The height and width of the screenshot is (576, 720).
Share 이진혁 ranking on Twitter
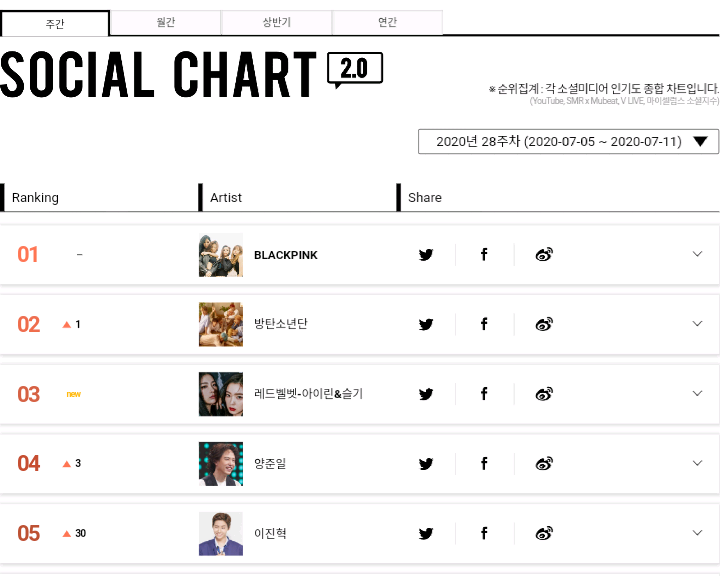tap(426, 533)
